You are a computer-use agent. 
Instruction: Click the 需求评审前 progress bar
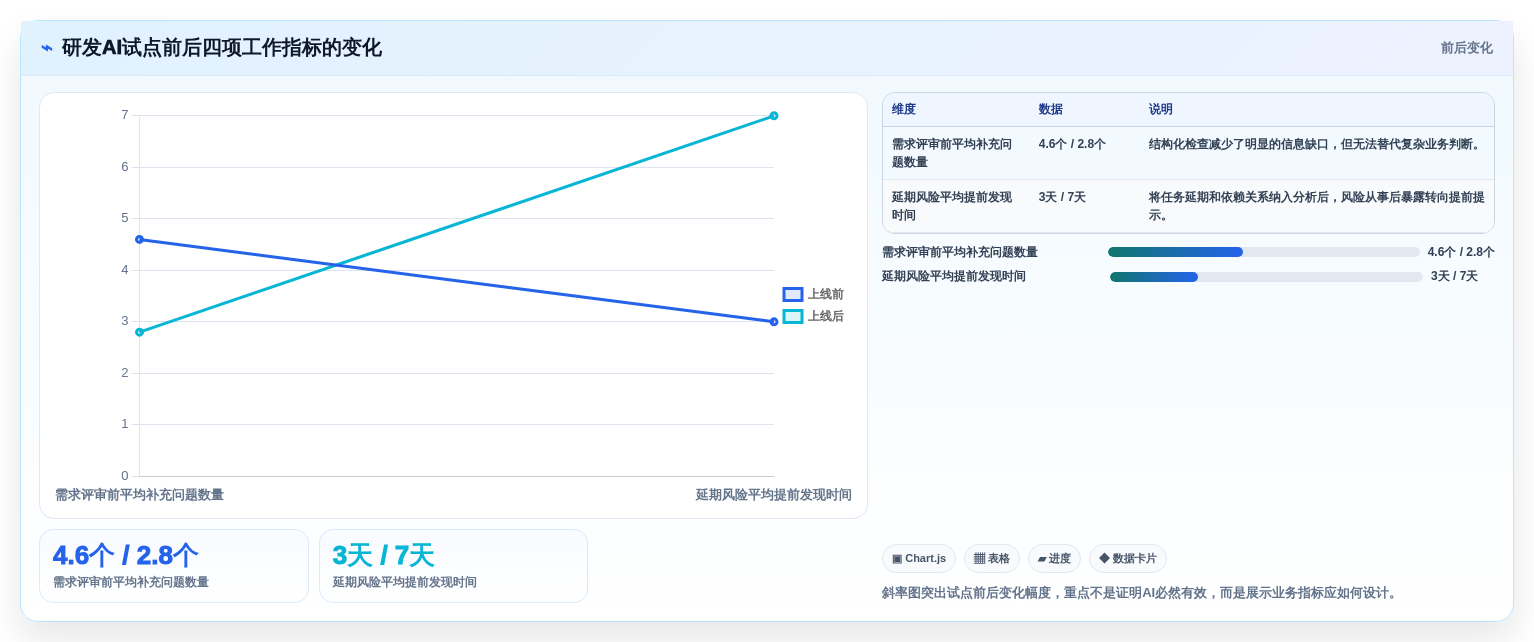[x=1264, y=252]
